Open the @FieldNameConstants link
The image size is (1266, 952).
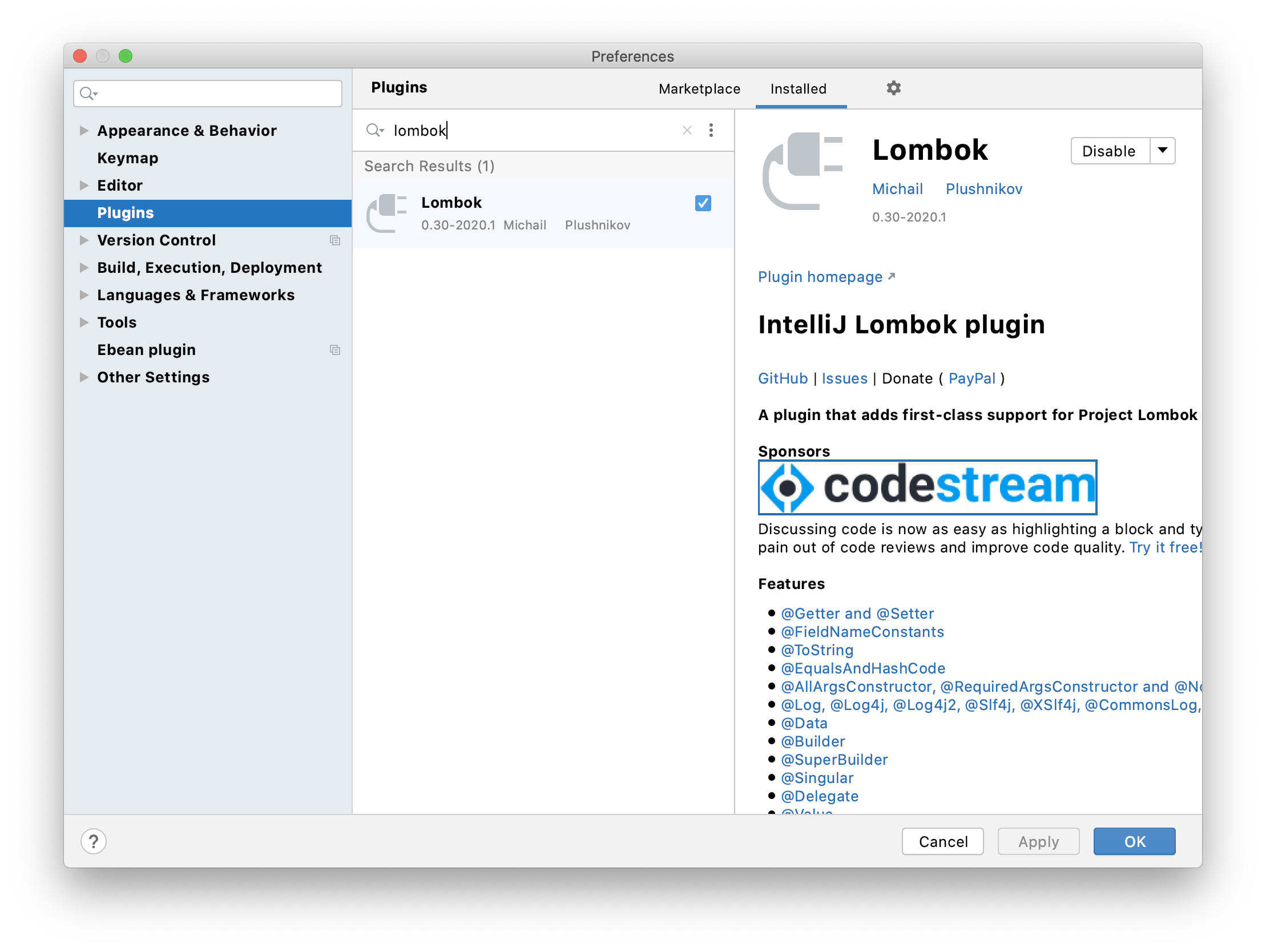point(862,631)
